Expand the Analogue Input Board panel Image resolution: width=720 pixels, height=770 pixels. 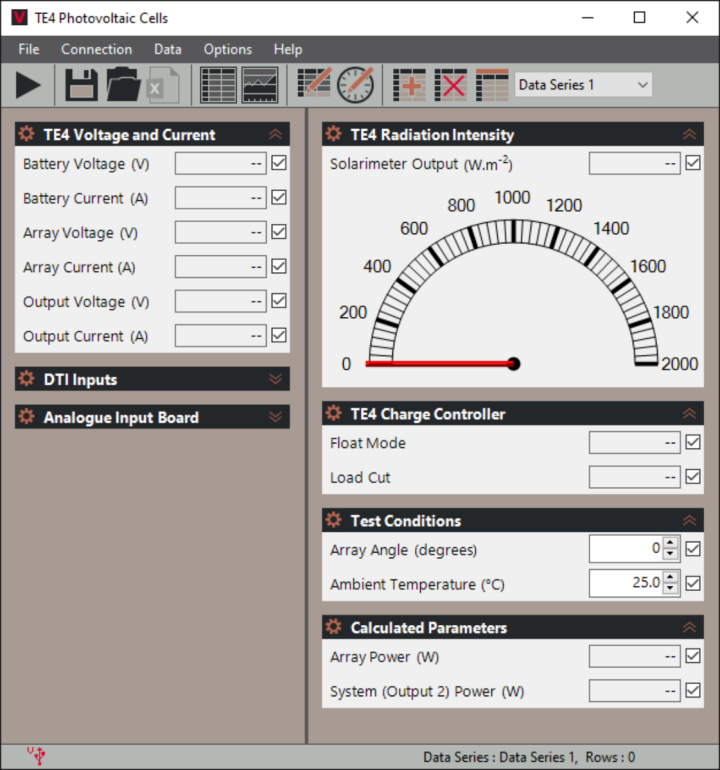tap(276, 417)
